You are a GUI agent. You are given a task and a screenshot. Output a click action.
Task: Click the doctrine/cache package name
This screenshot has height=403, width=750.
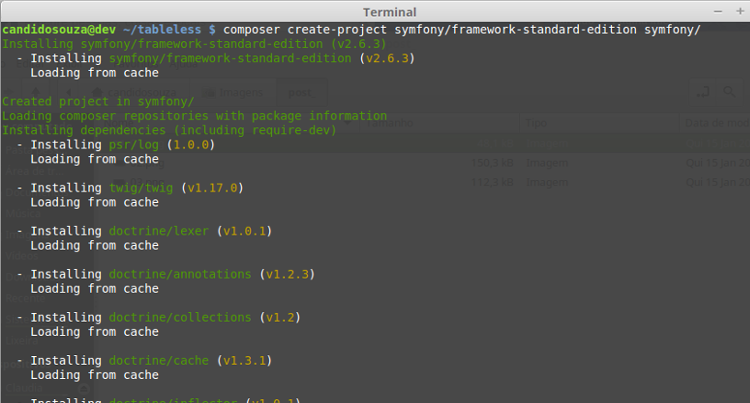coord(159,360)
